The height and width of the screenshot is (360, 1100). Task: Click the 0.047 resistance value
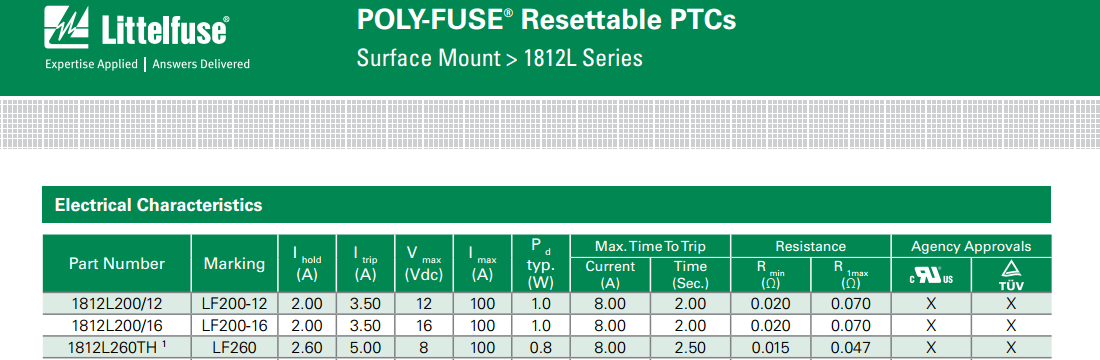tap(851, 347)
